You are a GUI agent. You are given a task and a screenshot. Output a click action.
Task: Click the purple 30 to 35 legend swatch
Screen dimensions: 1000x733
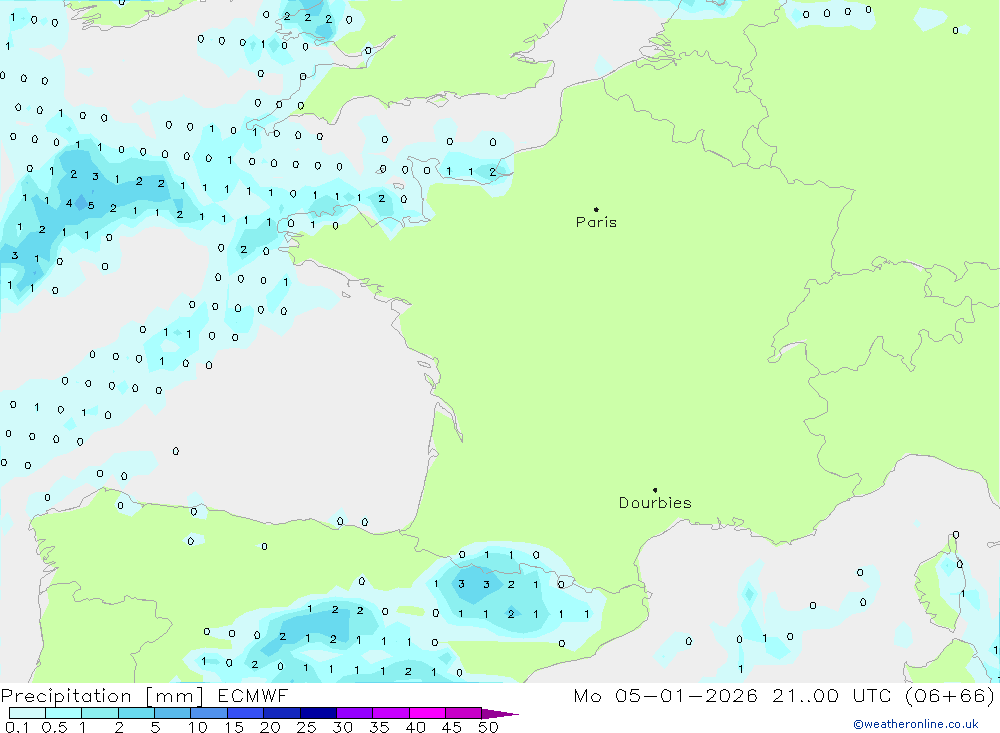[x=354, y=713]
